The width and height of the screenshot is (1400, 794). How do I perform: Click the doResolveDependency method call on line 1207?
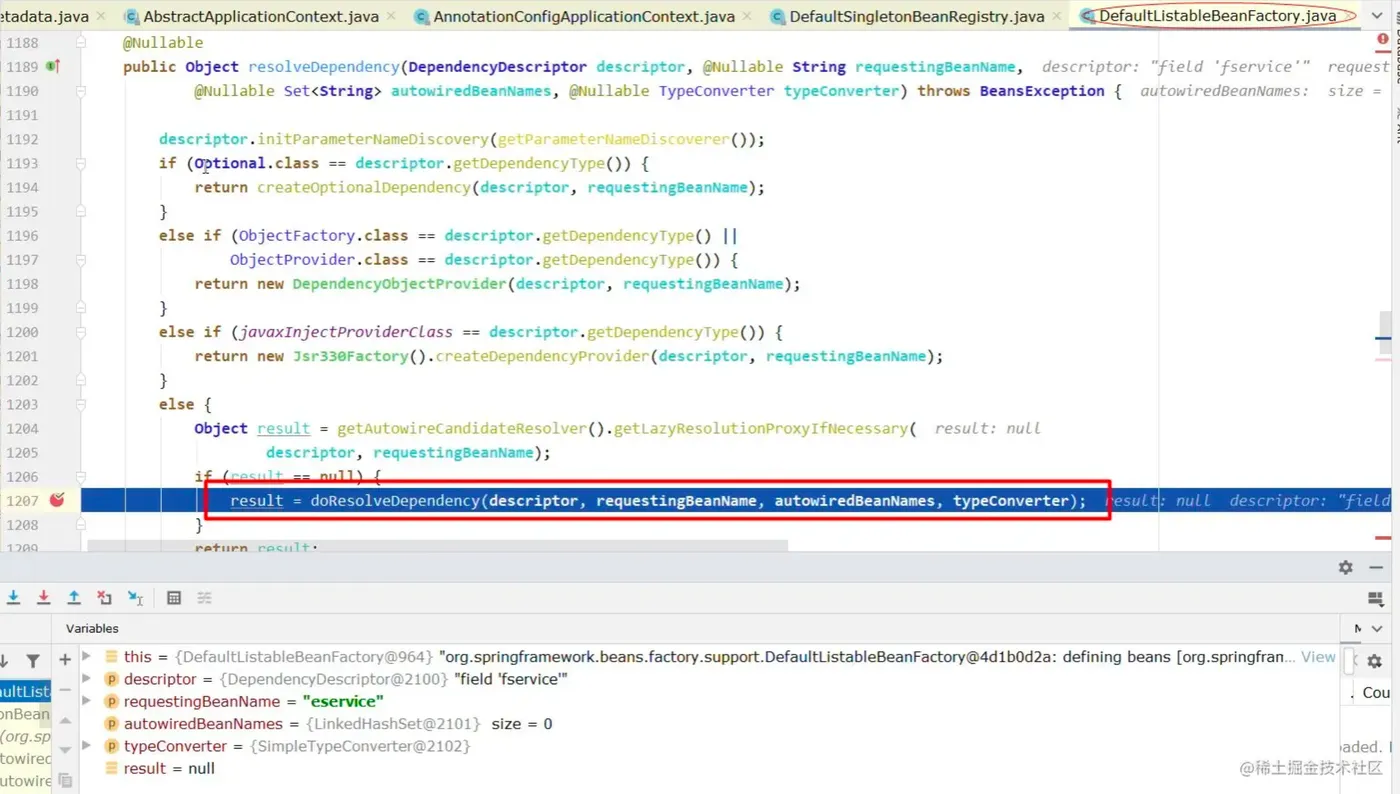pos(396,500)
